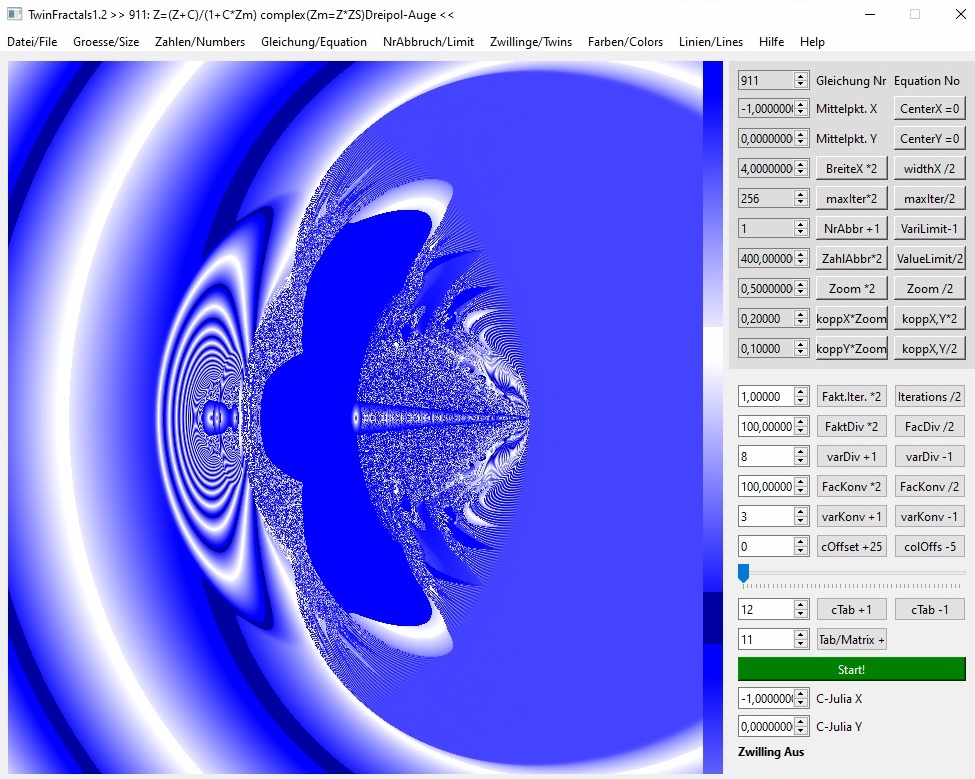Click the NrAbbr +1 button

(851, 228)
